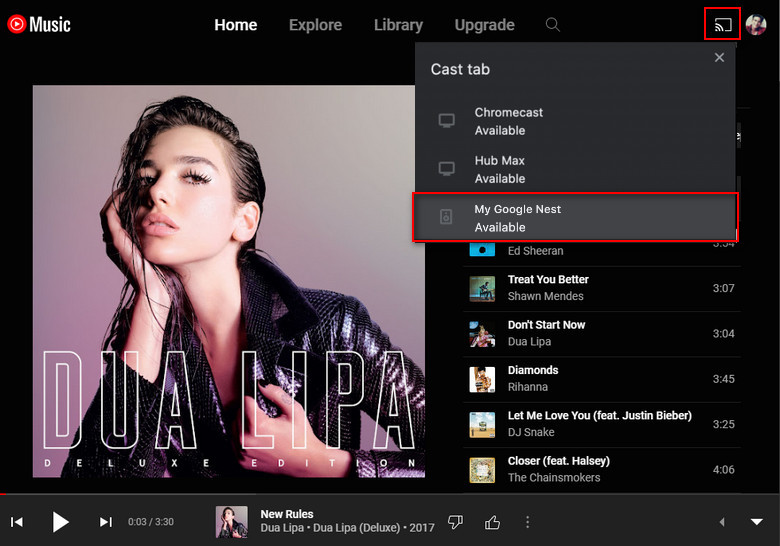This screenshot has height=546, width=780.
Task: Click the Upgrade link
Action: [484, 25]
